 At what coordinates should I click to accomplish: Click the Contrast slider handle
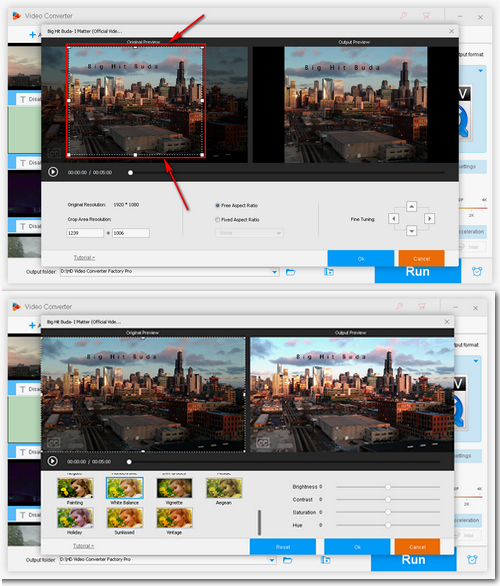pyautogui.click(x=388, y=499)
